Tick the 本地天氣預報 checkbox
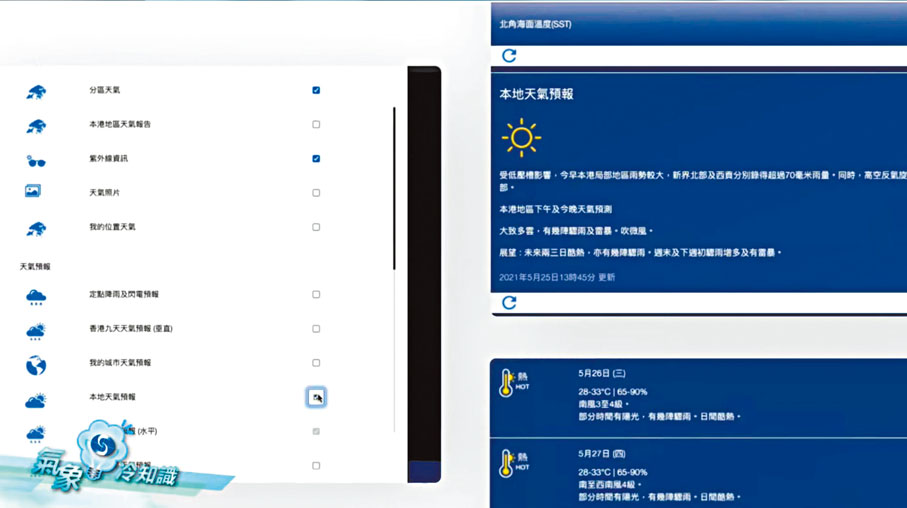The height and width of the screenshot is (508, 907). (x=316, y=397)
